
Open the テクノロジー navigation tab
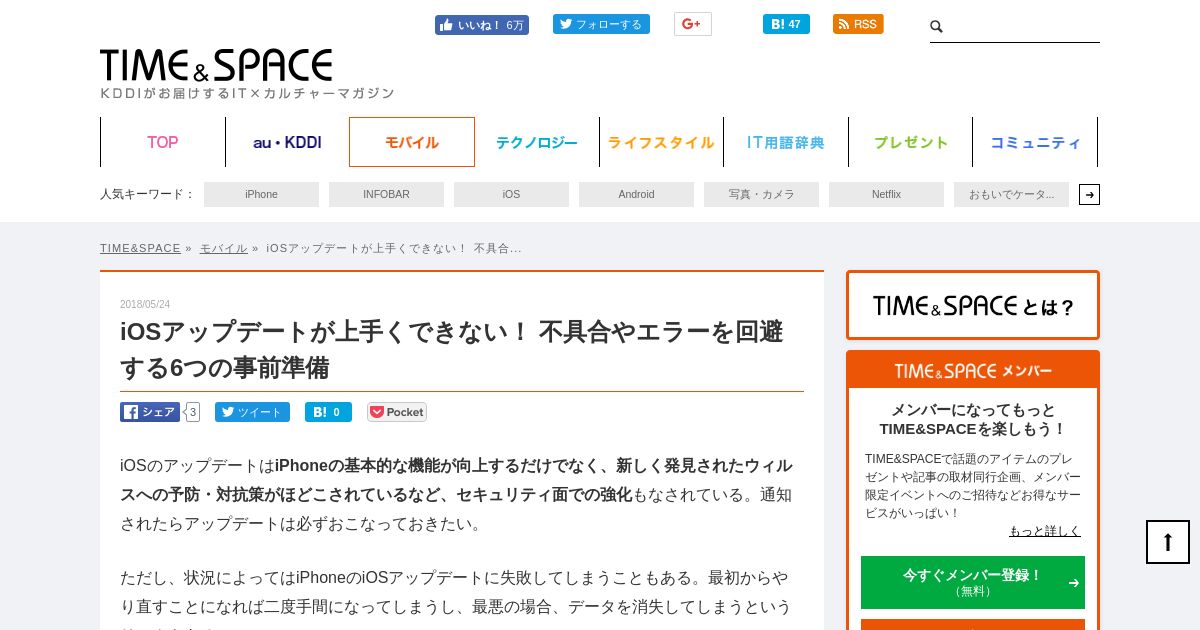[x=537, y=142]
